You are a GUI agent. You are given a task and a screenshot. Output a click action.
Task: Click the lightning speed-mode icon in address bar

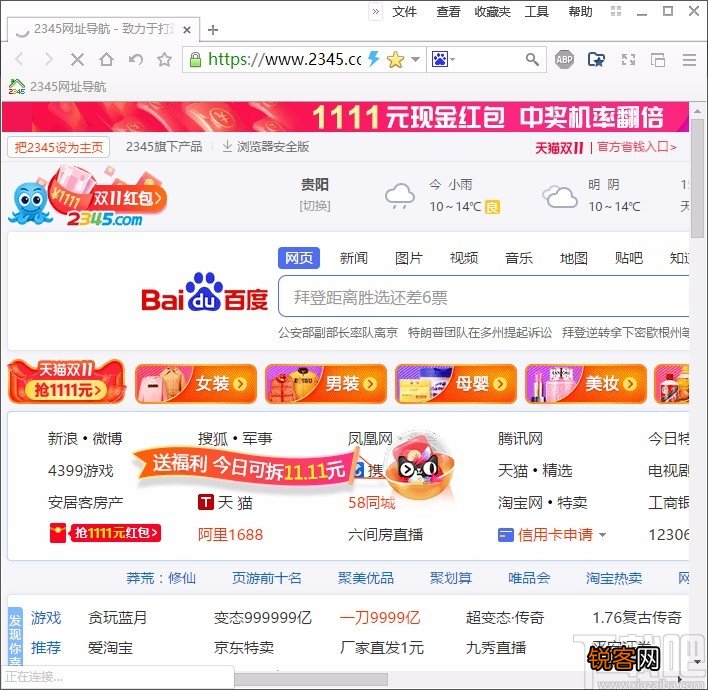click(373, 59)
